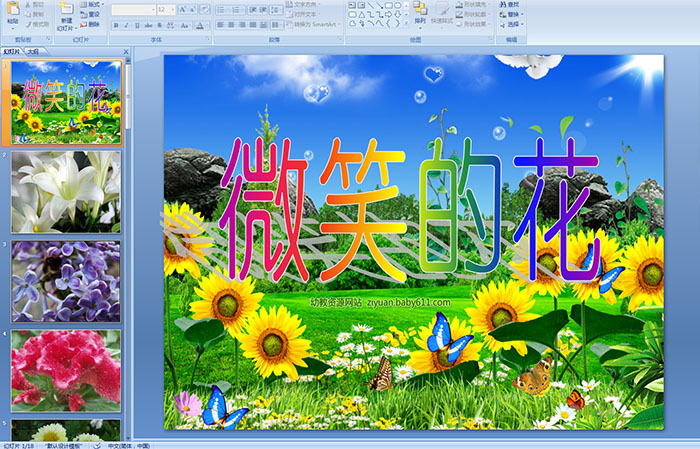
Task: Switch to the 幻灯片 slides pane tab
Action: click(x=12, y=52)
